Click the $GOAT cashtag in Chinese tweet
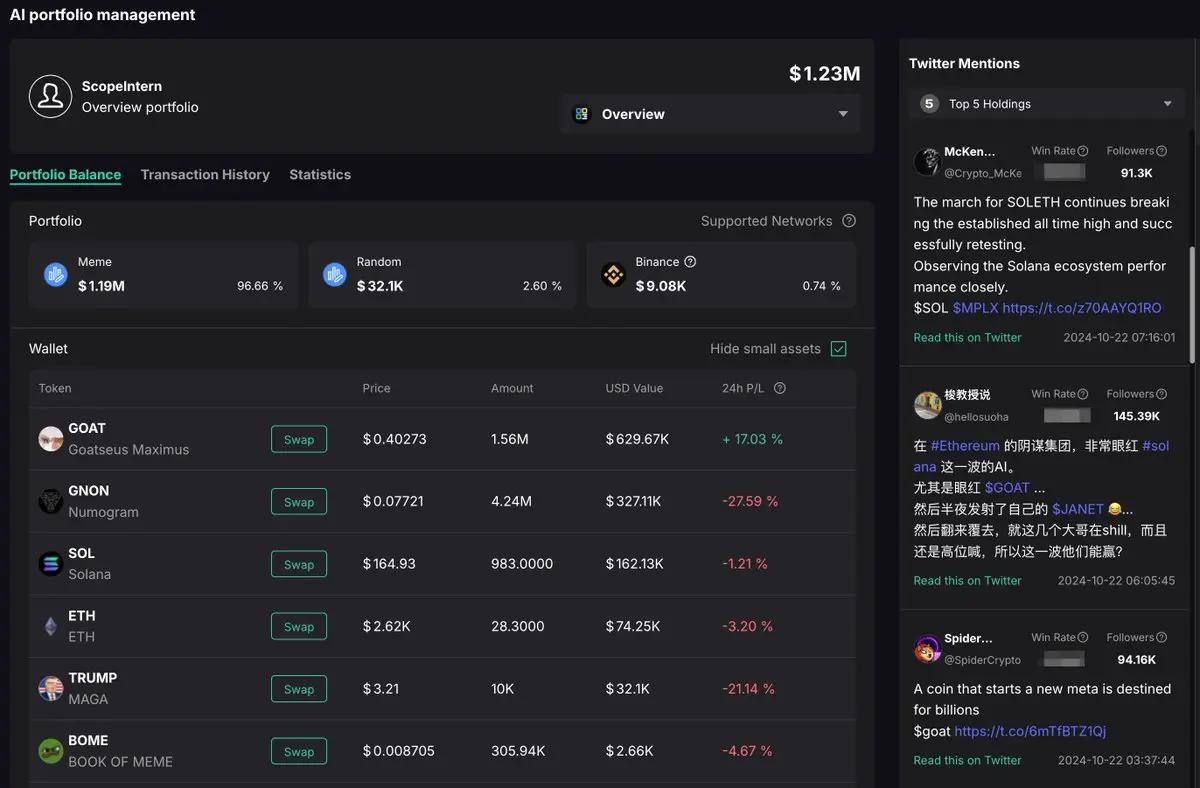The image size is (1200, 788). pos(1007,487)
